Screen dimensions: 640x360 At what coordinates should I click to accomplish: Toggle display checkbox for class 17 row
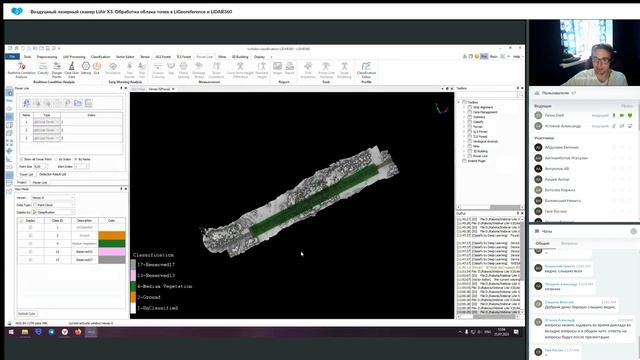(30, 260)
